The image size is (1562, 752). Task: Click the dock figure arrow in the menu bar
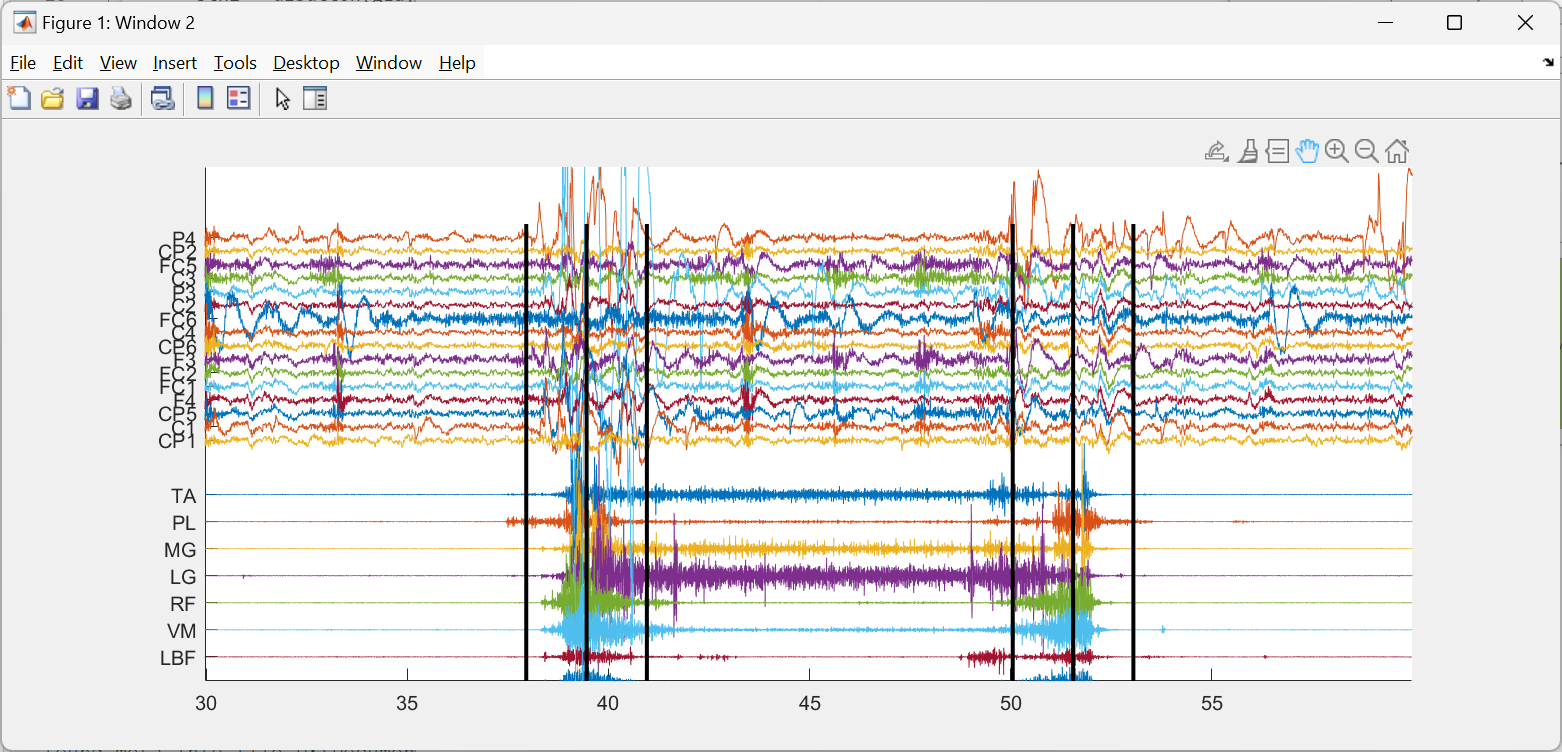1549,63
